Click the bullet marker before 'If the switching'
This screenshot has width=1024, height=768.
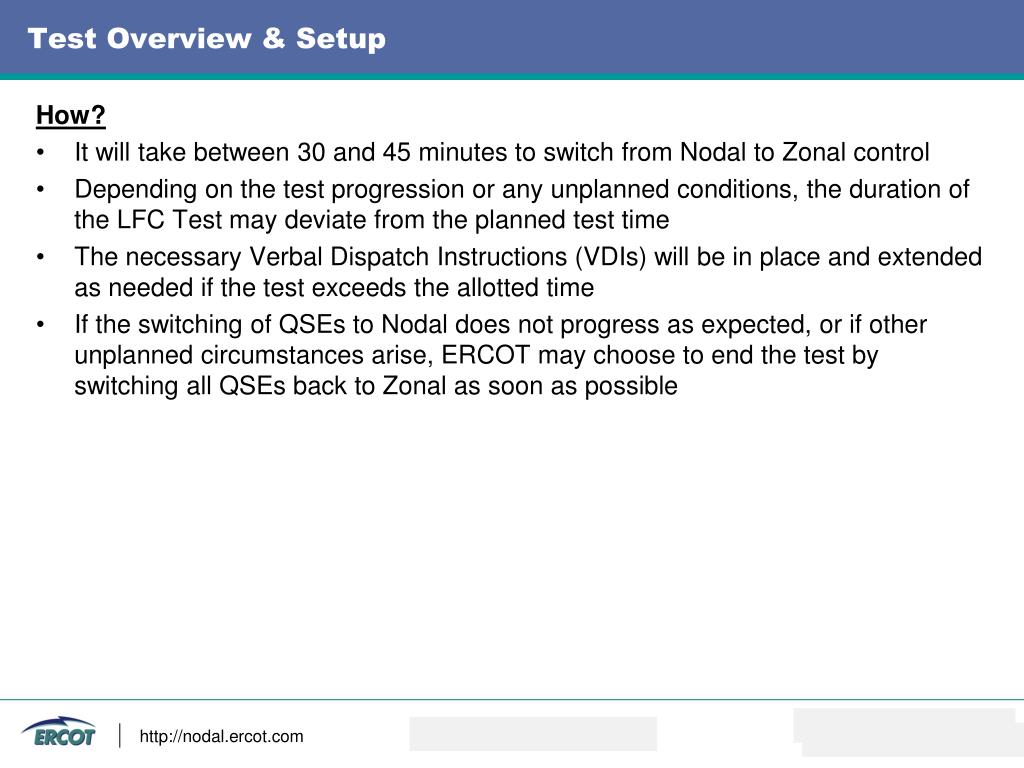click(x=40, y=325)
